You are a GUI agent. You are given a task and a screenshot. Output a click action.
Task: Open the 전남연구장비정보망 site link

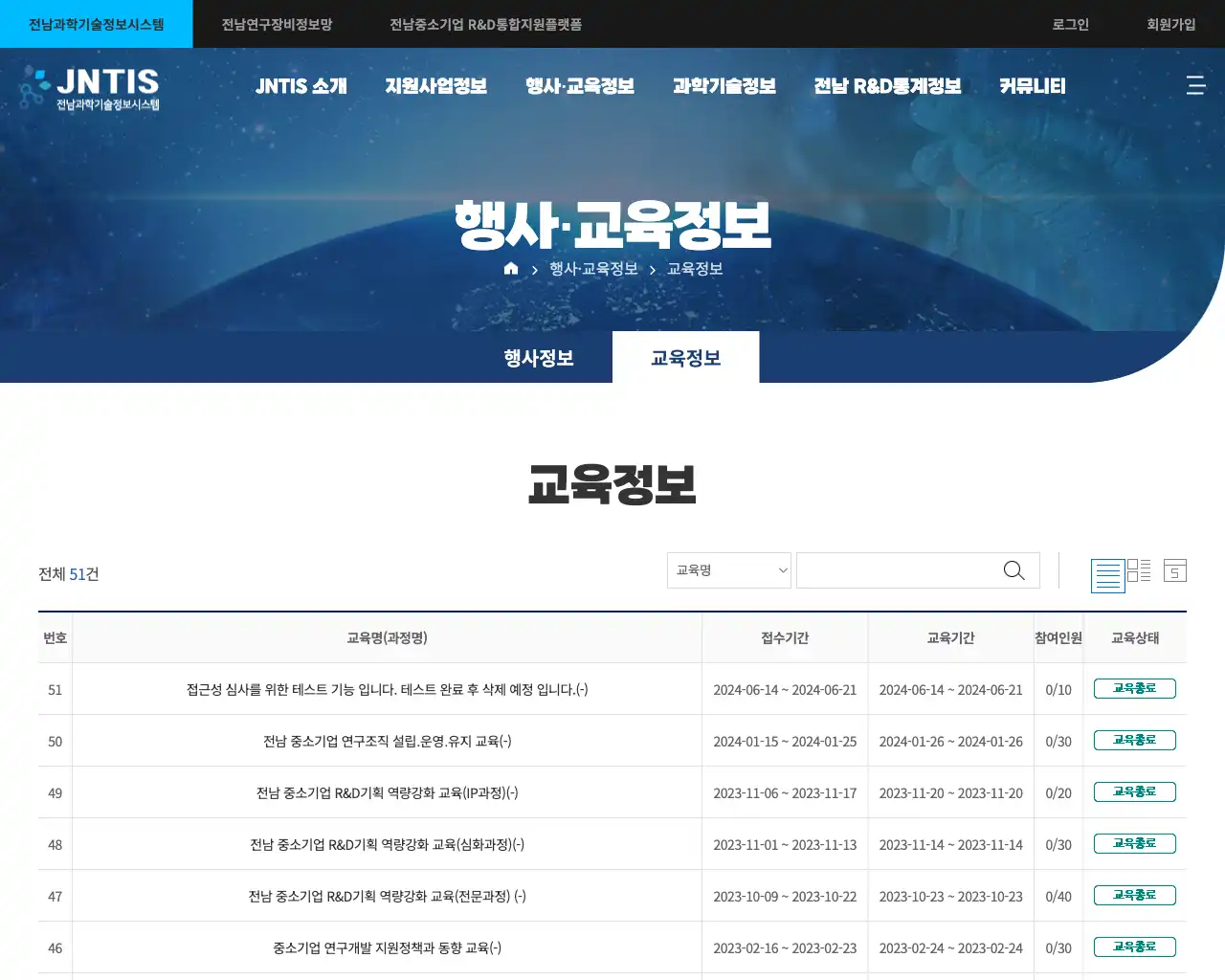pos(277,24)
